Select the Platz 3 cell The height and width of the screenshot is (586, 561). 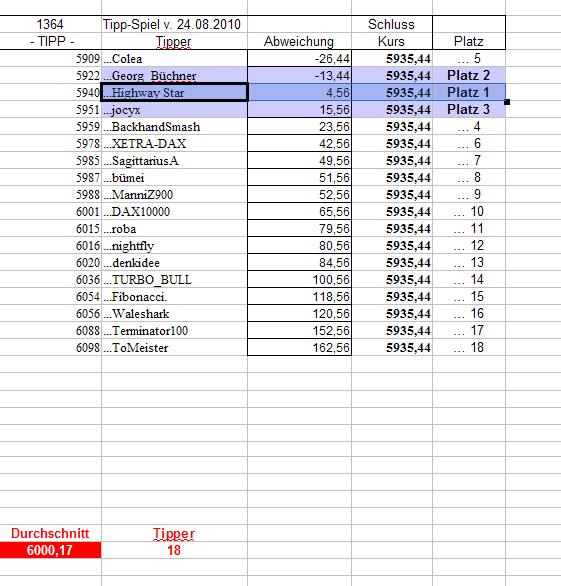point(469,110)
